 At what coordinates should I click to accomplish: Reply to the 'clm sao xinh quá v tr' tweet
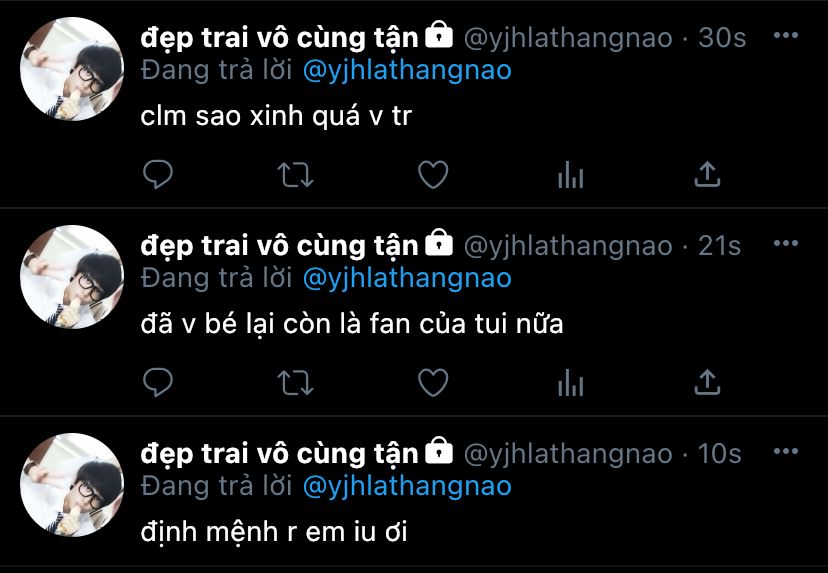coord(158,174)
